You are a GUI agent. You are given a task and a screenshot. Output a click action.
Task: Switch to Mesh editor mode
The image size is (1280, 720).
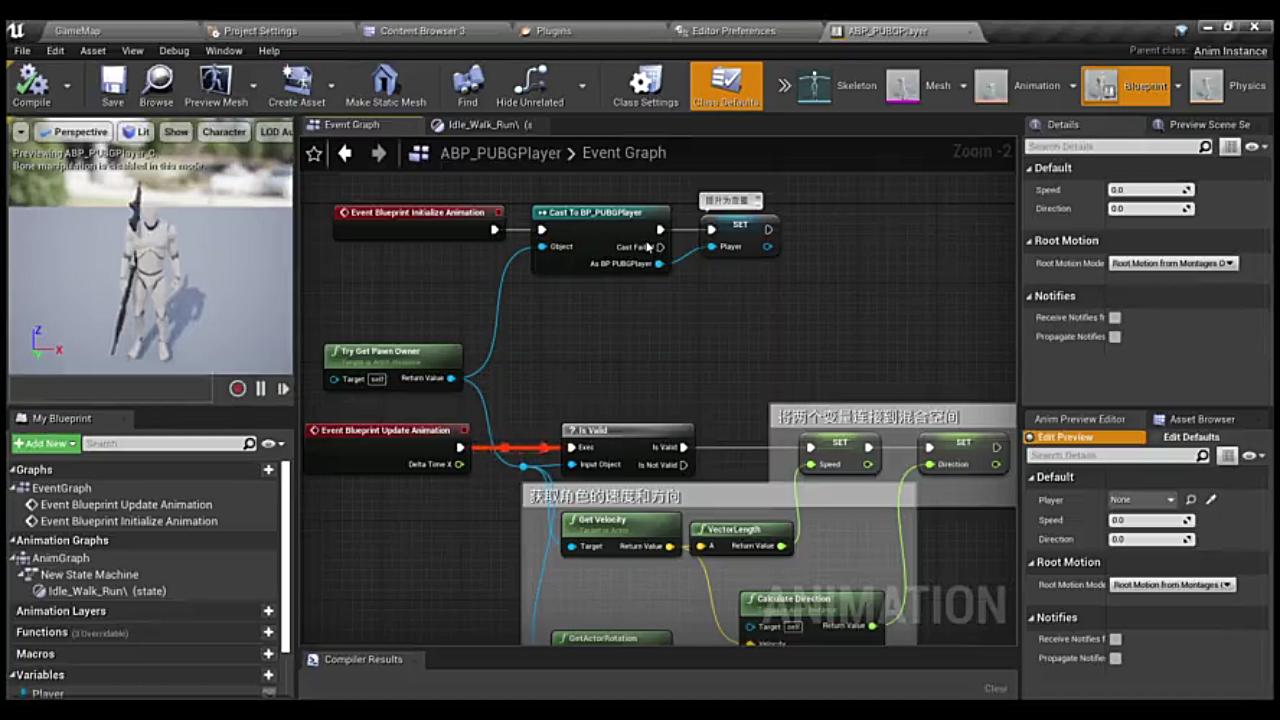pos(920,86)
